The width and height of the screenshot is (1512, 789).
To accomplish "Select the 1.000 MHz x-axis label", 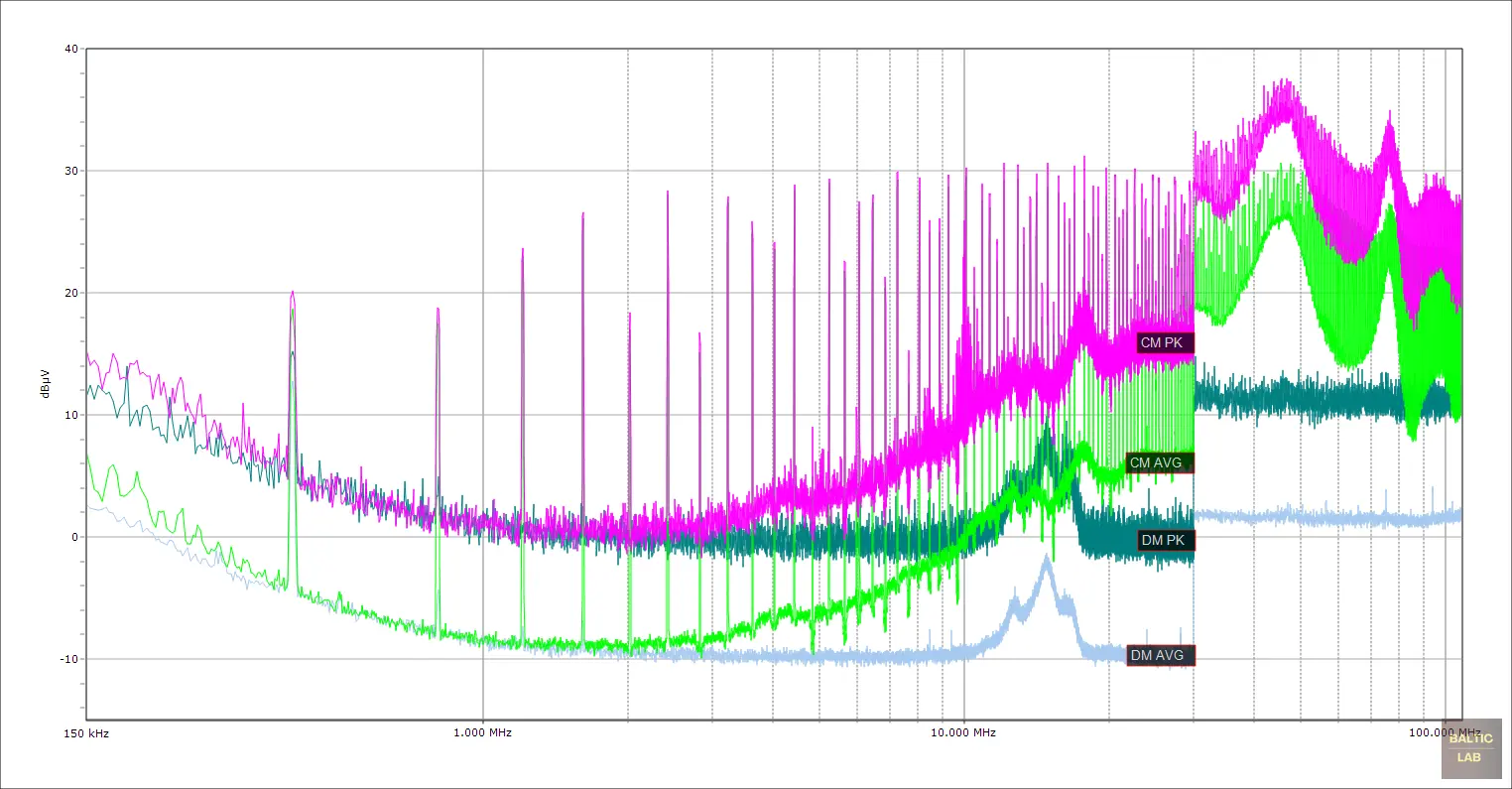I will [x=482, y=733].
